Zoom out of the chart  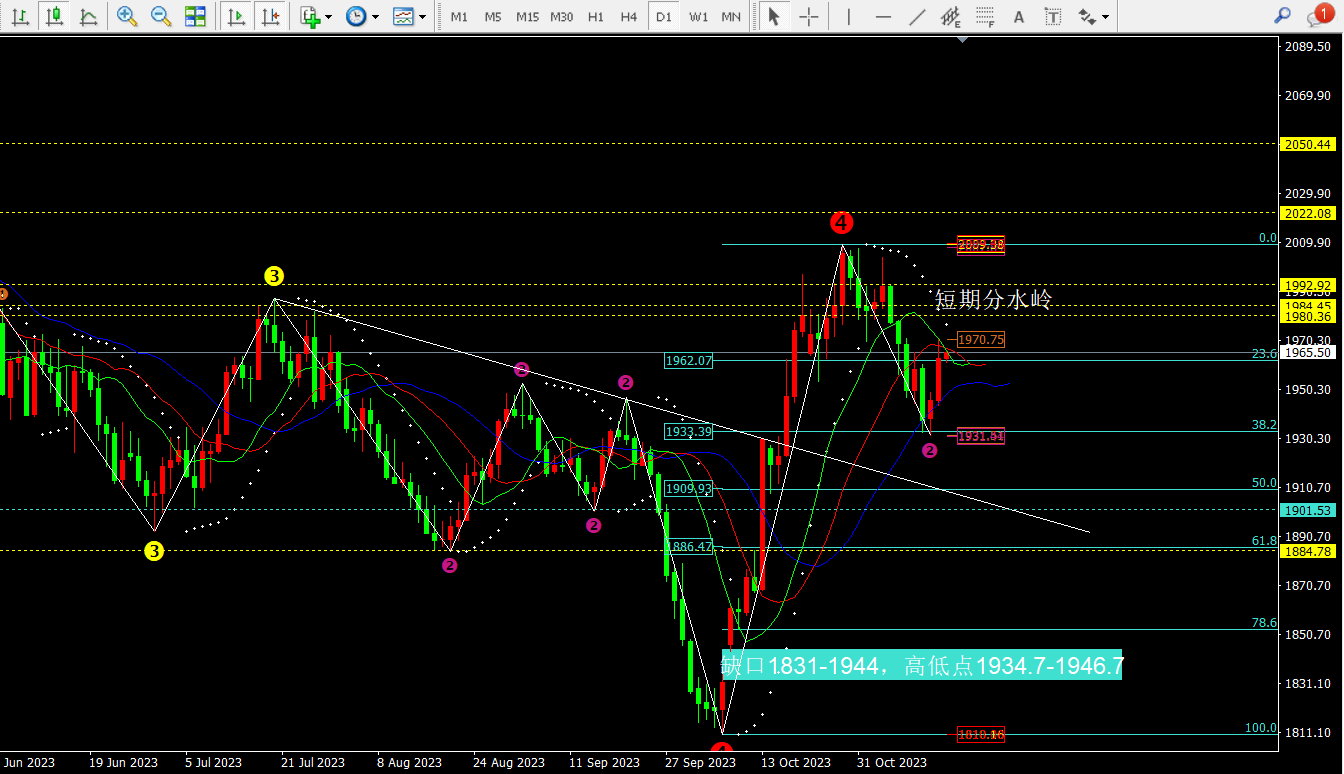tap(161, 16)
